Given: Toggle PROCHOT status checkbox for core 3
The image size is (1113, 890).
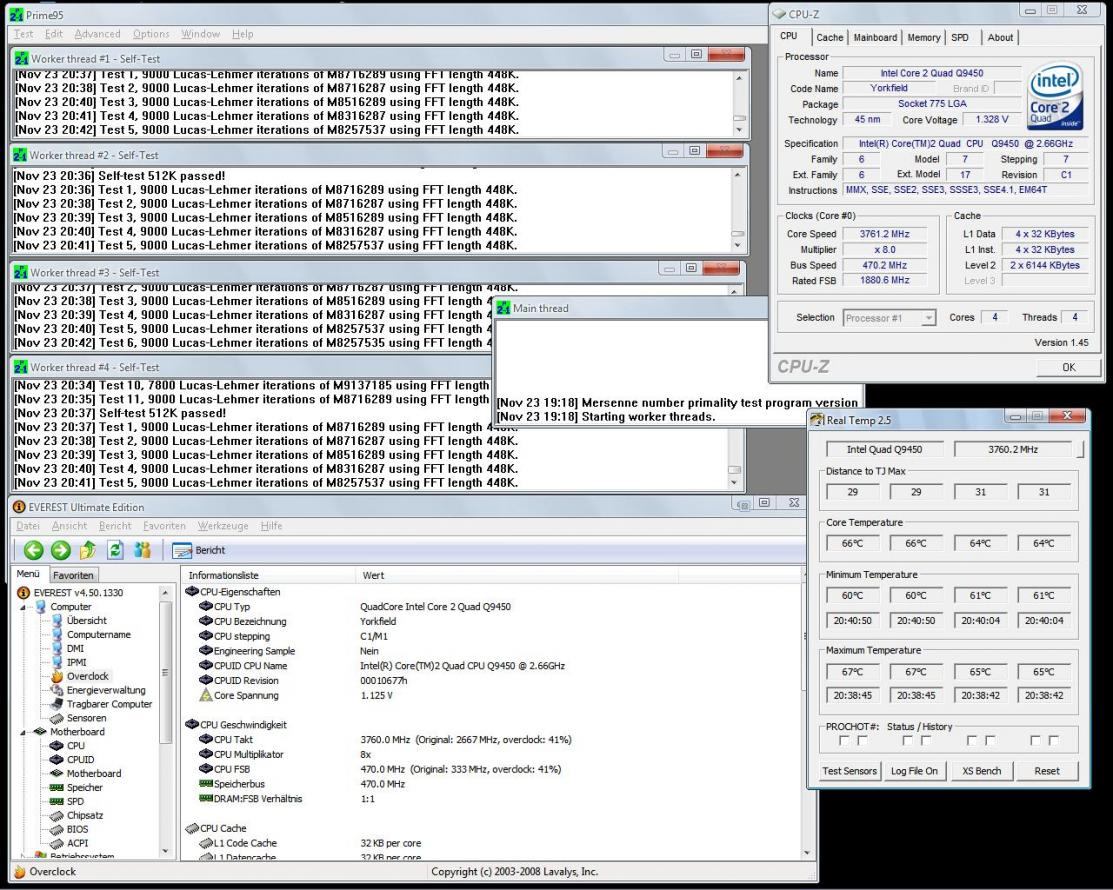Looking at the screenshot, I should pos(1035,741).
